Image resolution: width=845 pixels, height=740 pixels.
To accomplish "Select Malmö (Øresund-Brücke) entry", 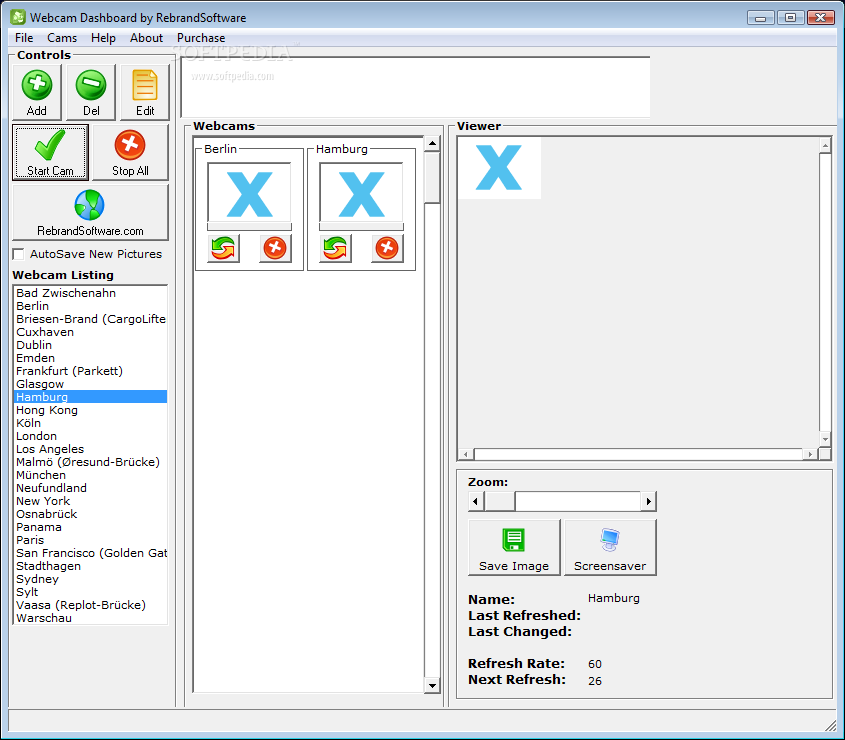I will pyautogui.click(x=90, y=462).
